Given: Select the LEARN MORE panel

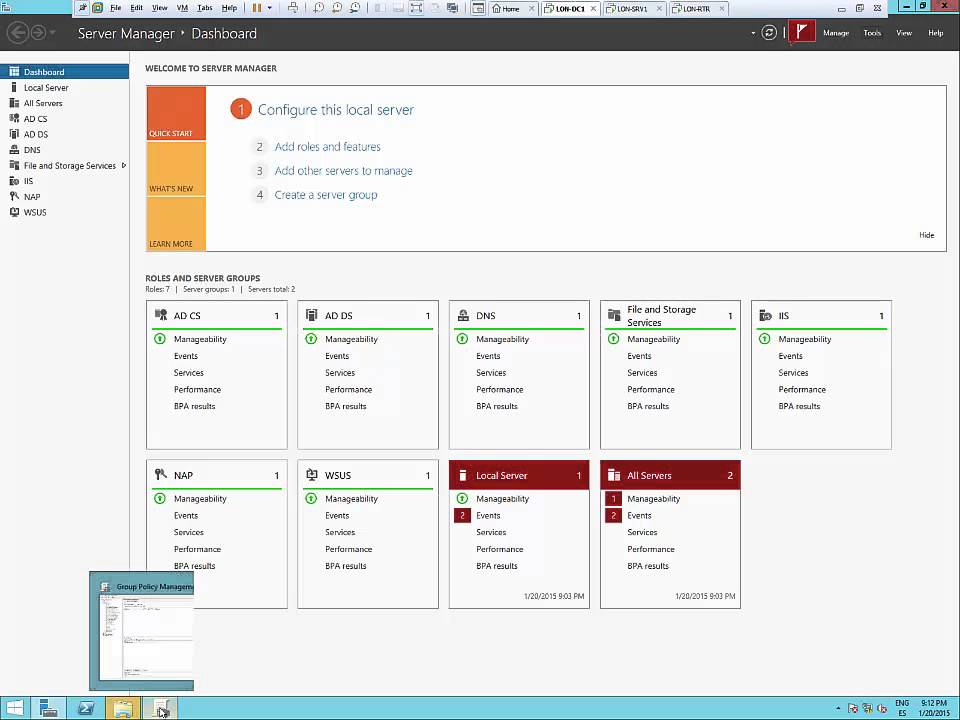Looking at the screenshot, I should point(176,224).
